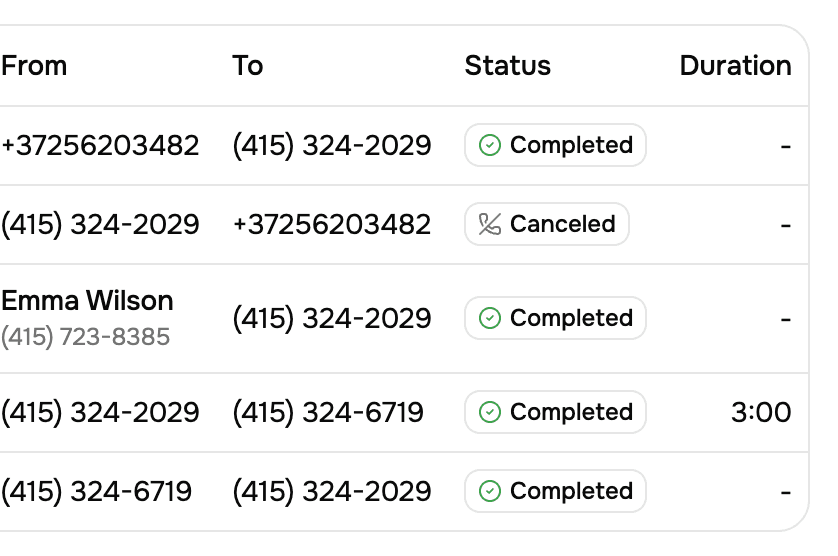Image resolution: width=838 pixels, height=556 pixels.
Task: Click check icon in the last row
Action: tap(489, 491)
